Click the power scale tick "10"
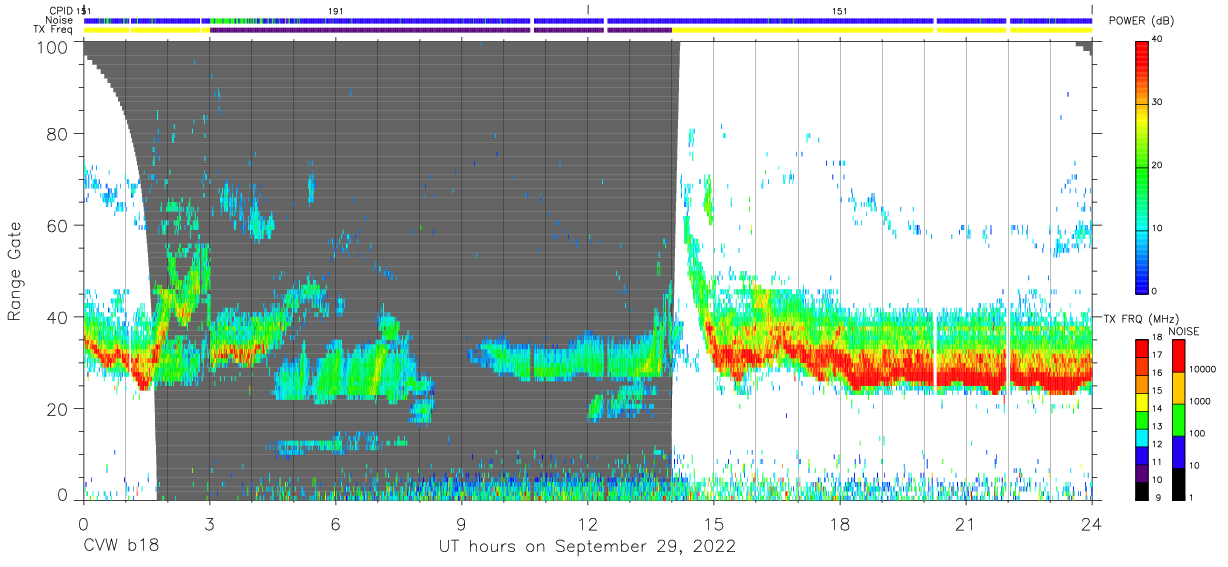This screenshot has height=567, width=1228. point(1158,228)
